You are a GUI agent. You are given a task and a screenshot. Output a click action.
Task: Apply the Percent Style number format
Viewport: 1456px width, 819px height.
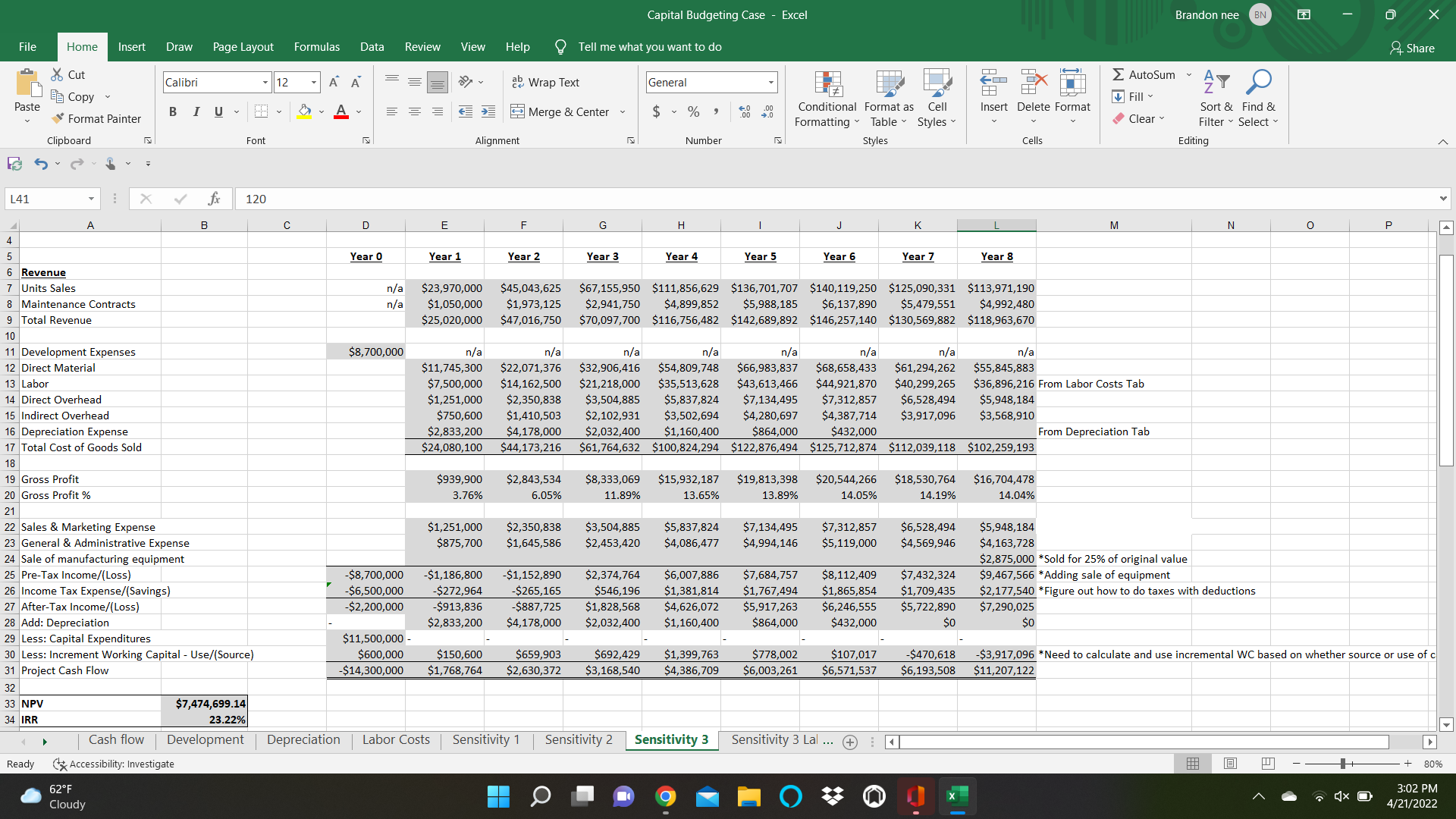[x=692, y=111]
